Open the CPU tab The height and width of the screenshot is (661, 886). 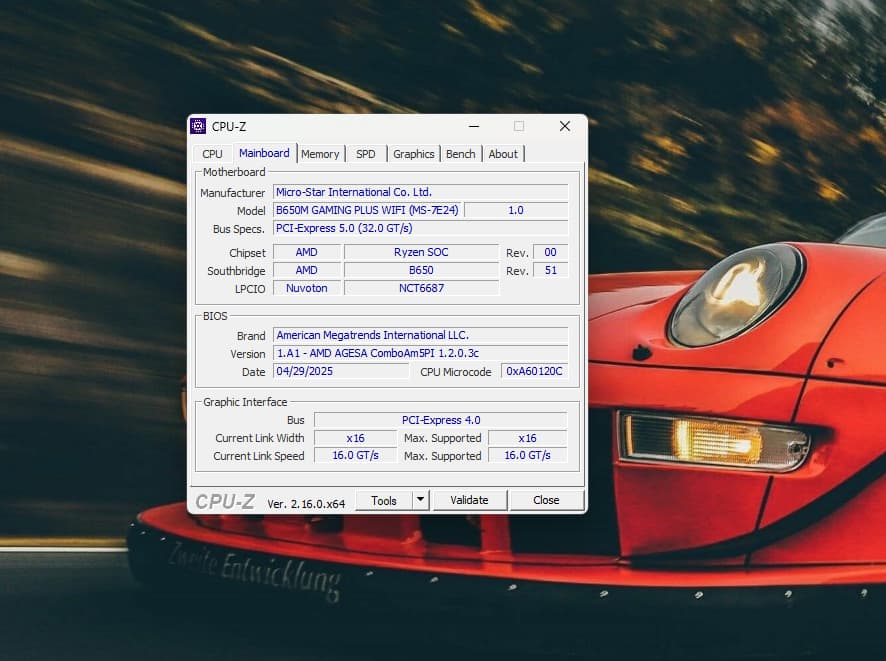point(212,154)
